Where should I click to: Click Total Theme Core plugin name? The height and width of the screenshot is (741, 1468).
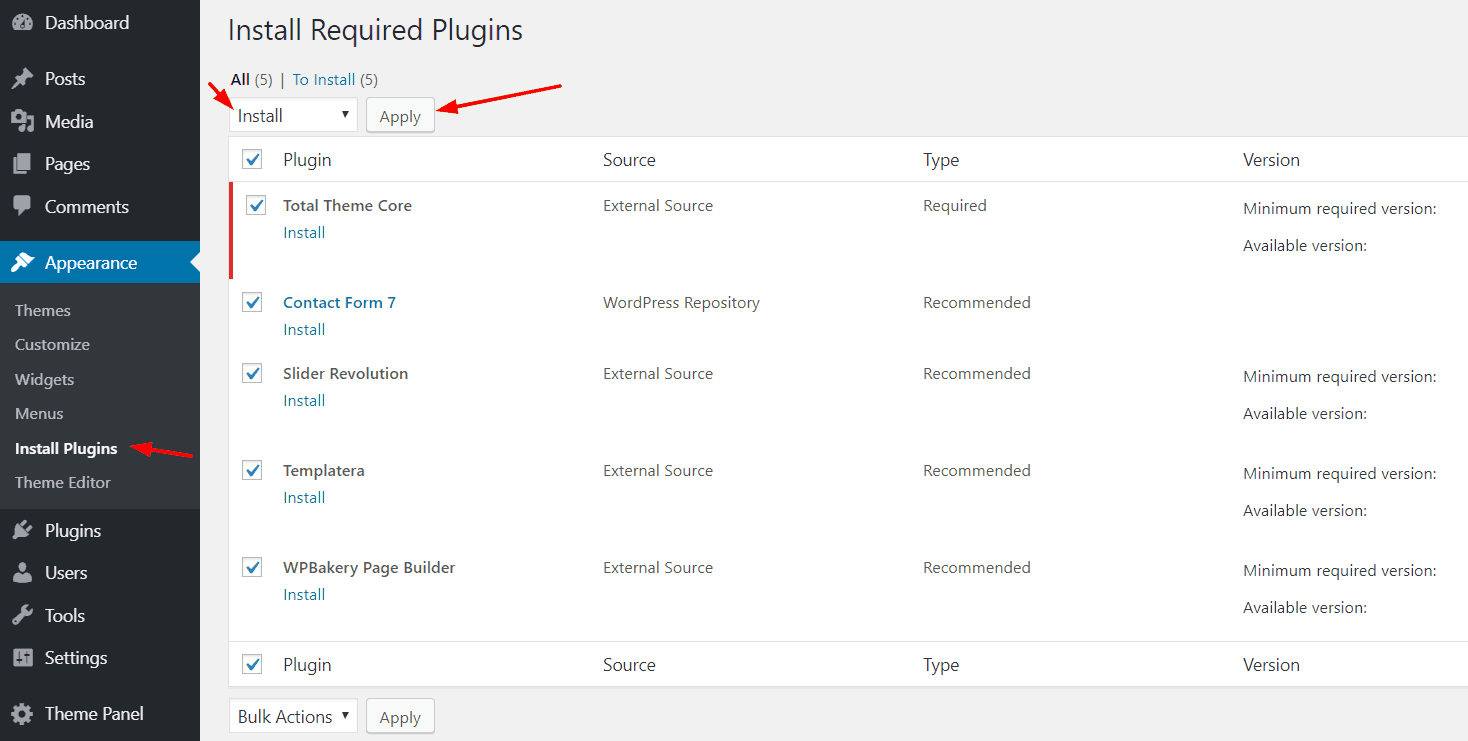(347, 205)
